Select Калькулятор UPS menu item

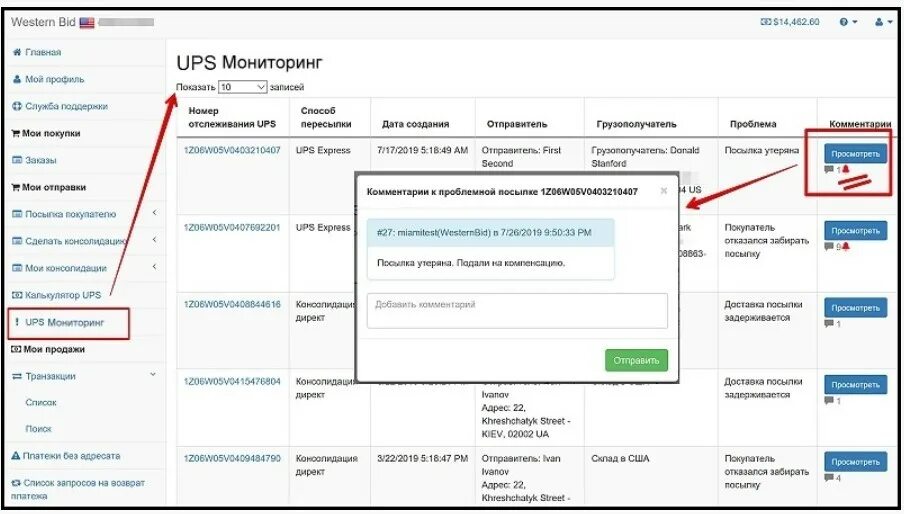(63, 295)
